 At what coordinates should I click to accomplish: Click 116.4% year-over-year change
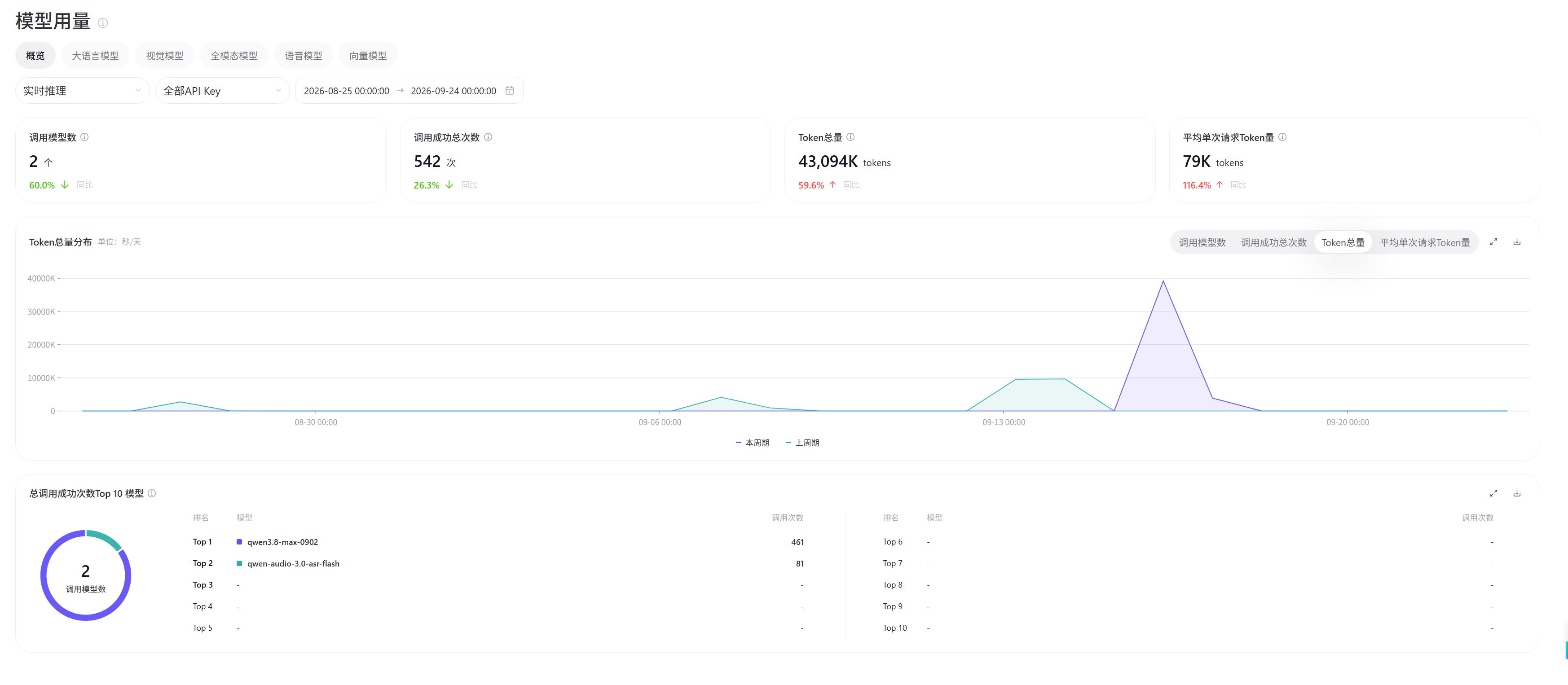point(1197,185)
